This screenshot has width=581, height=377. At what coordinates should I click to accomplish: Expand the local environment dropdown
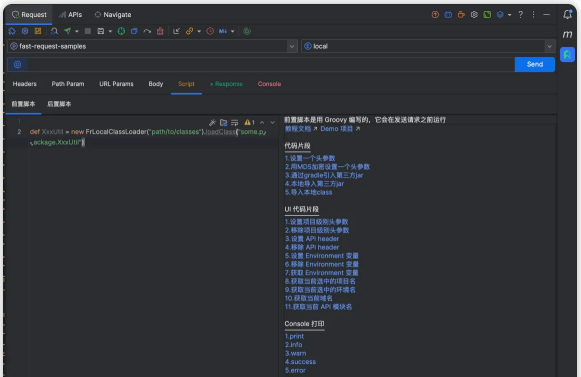(x=549, y=46)
